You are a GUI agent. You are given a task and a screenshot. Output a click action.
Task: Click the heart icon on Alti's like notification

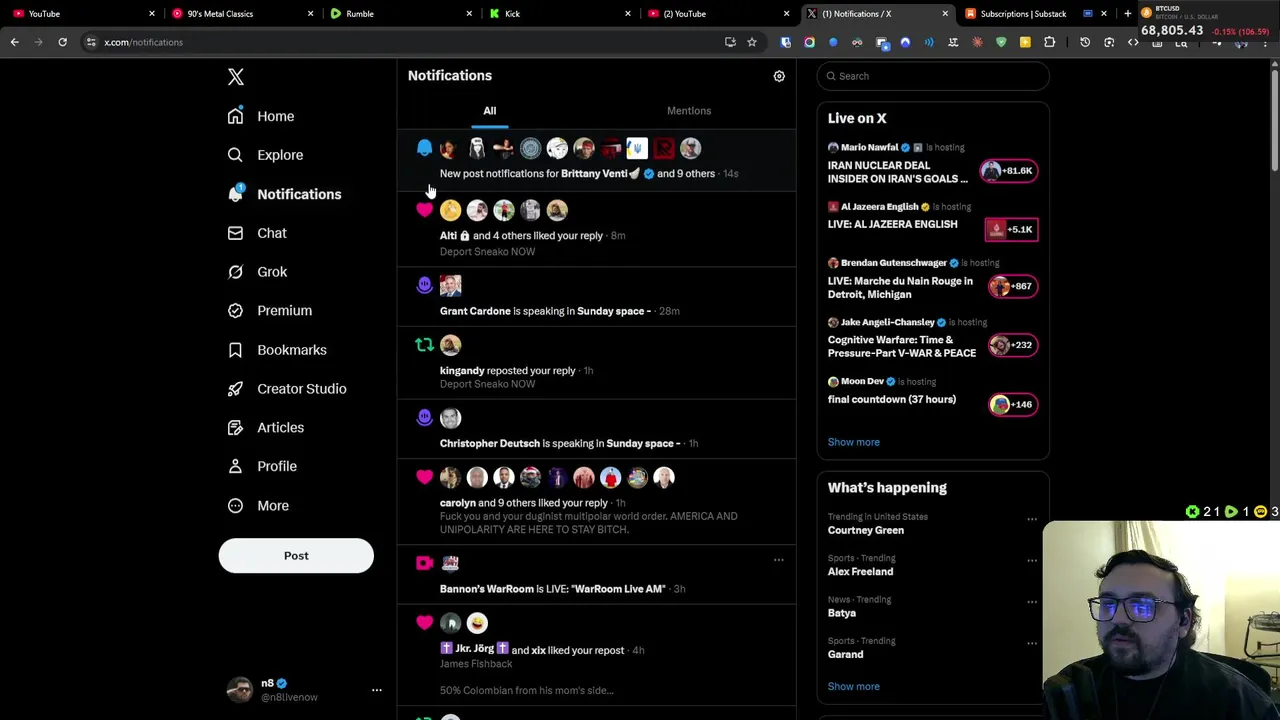(424, 210)
